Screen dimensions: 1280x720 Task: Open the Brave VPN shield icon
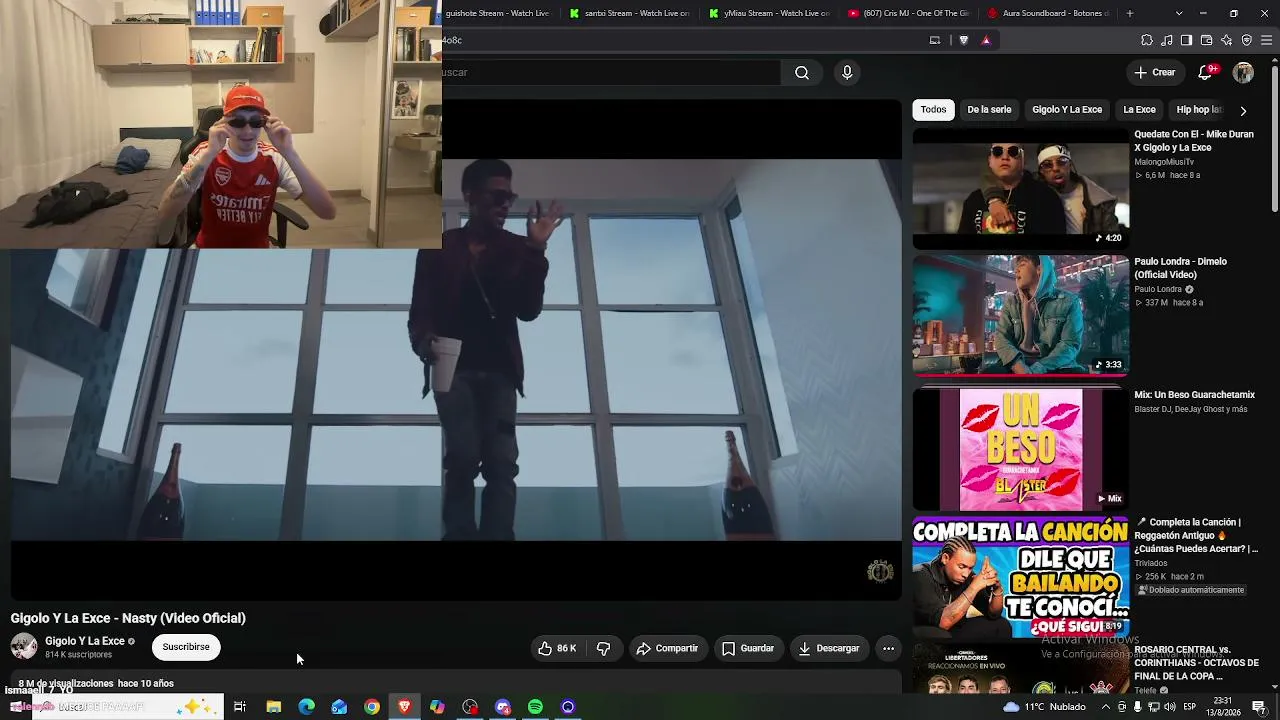[x=1246, y=40]
